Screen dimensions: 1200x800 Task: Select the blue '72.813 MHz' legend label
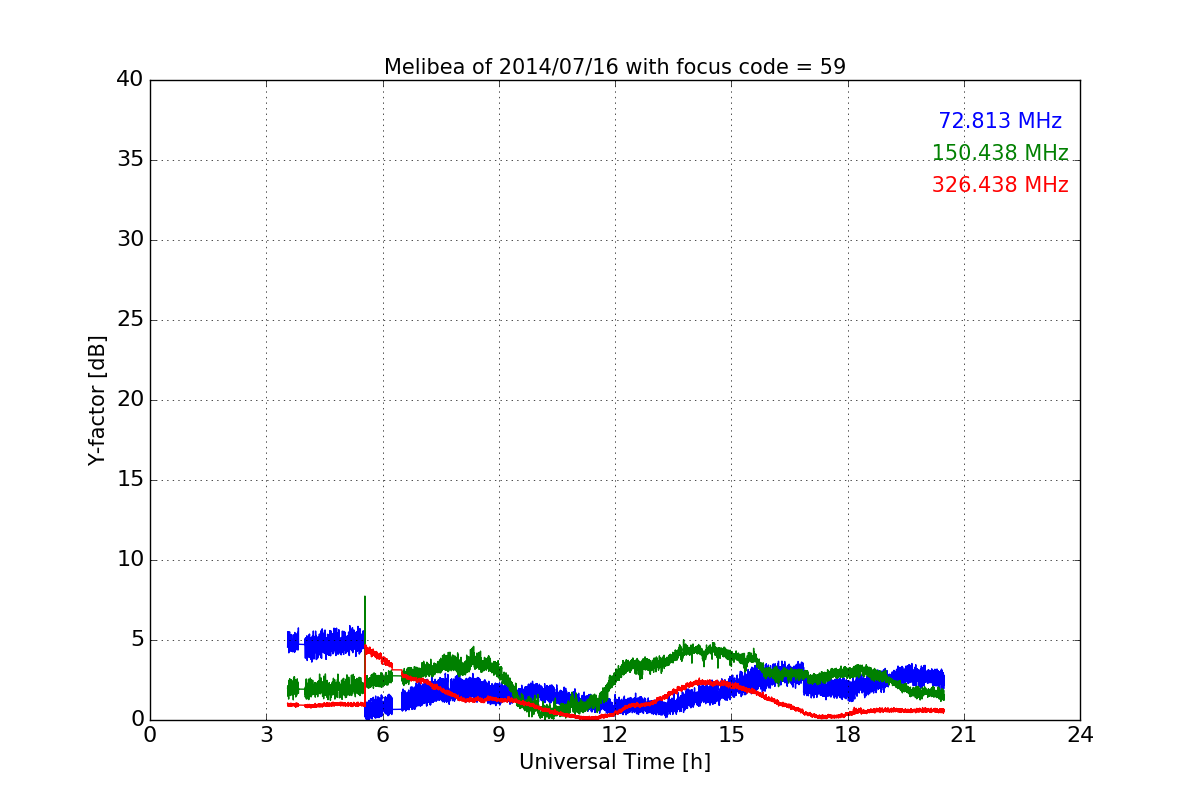1000,121
